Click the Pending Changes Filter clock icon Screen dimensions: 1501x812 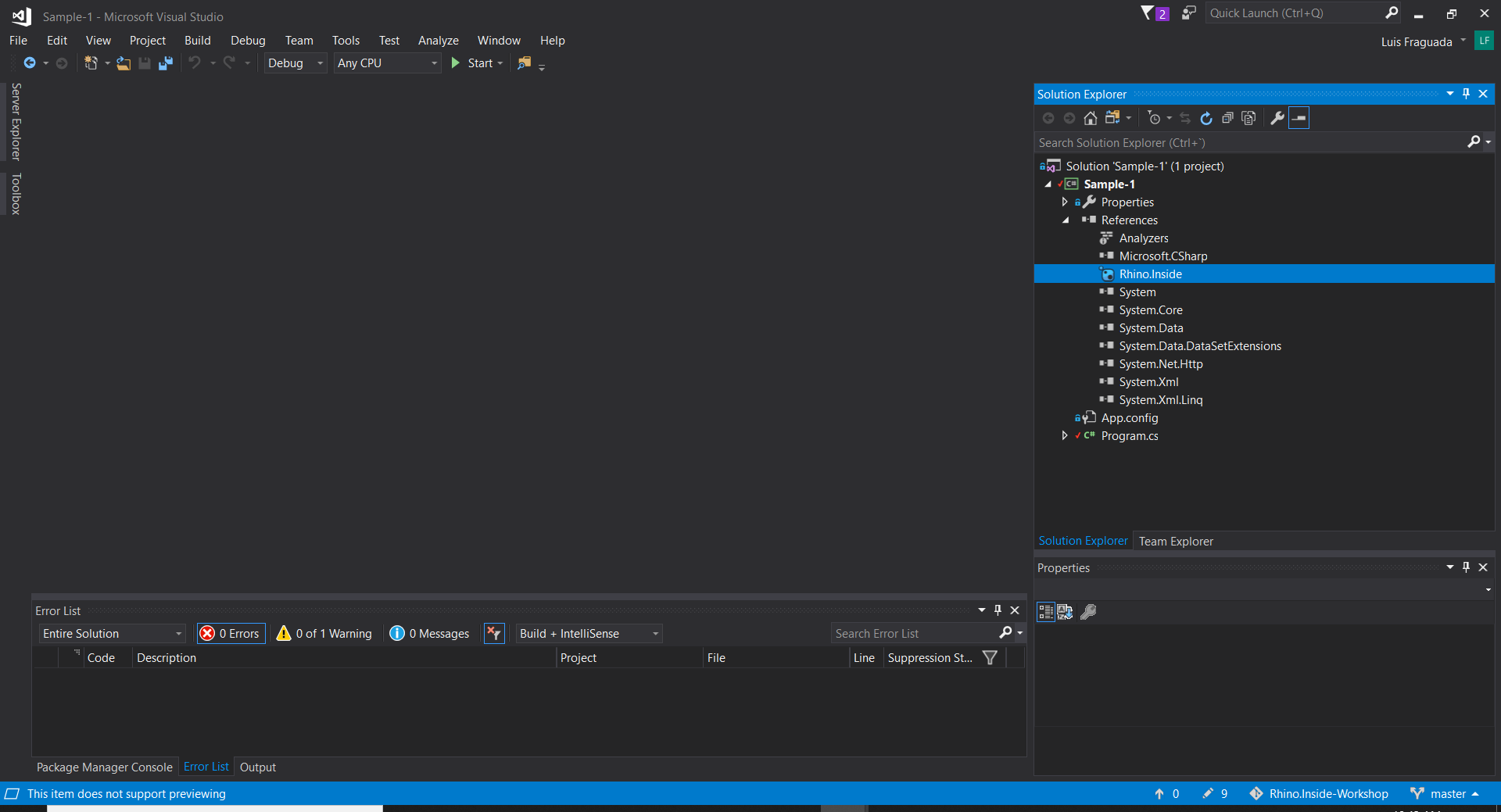1154,118
